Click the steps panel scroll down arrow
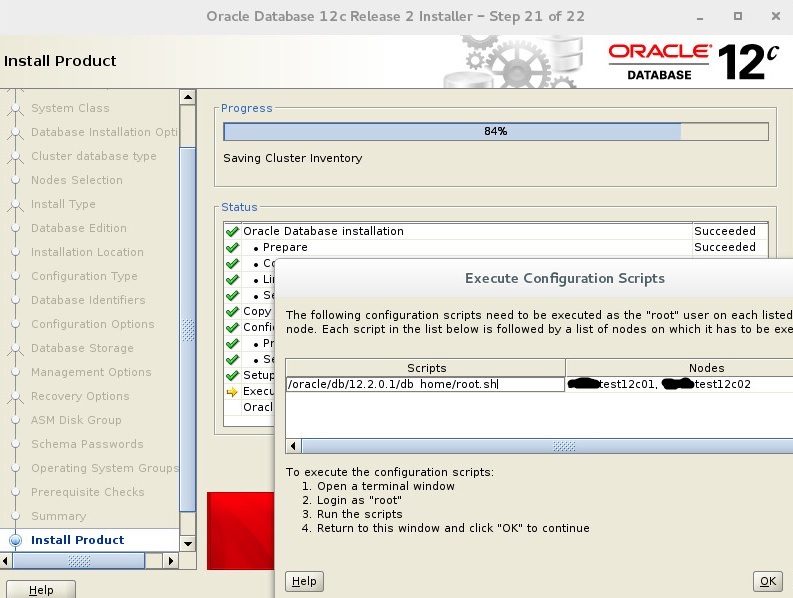The width and height of the screenshot is (793, 598). [x=188, y=544]
